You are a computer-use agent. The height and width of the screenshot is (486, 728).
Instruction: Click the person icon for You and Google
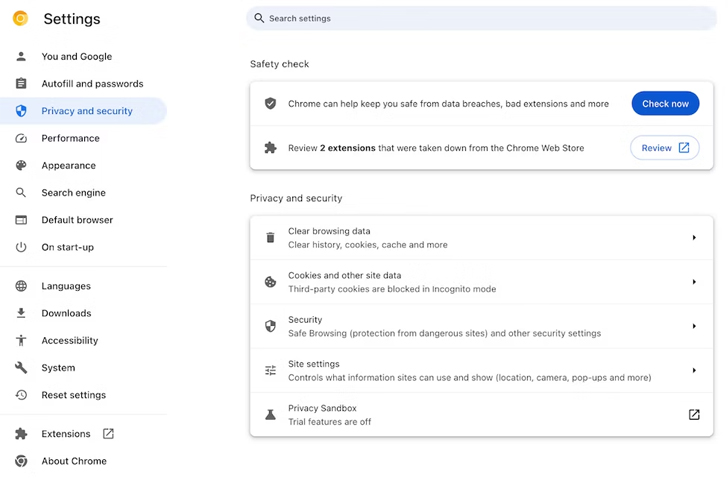(x=21, y=57)
